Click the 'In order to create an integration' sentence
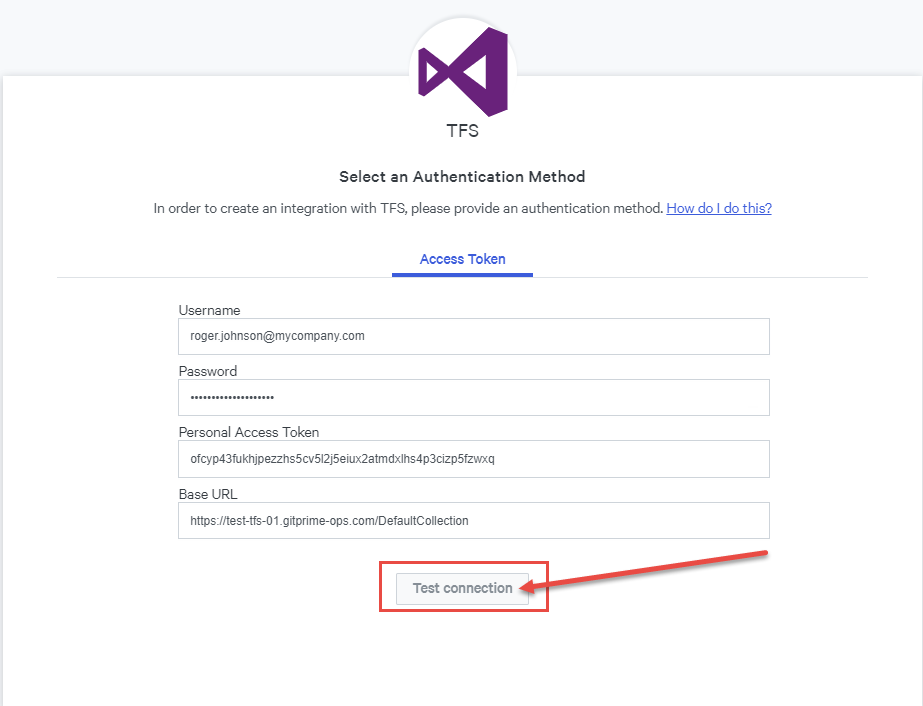The image size is (923, 706). point(409,208)
